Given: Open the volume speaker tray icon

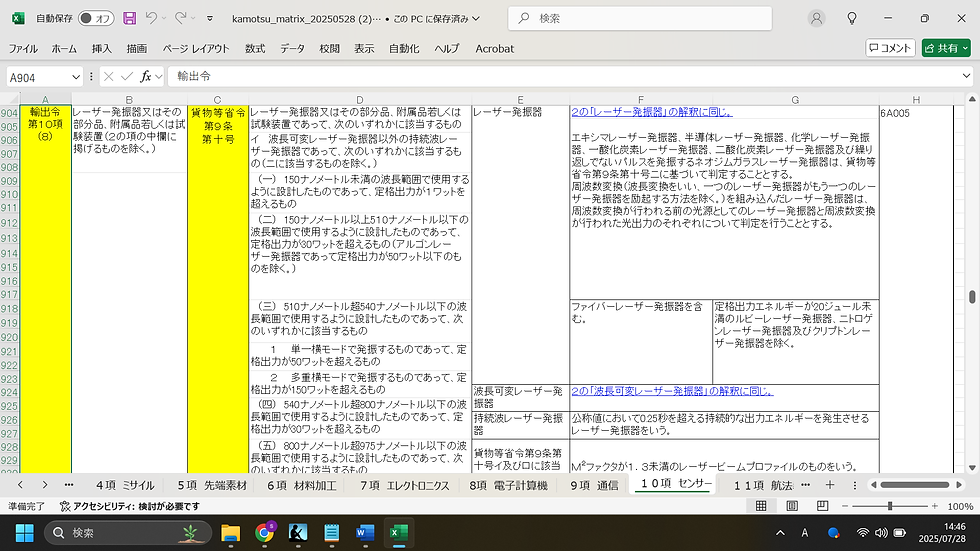Looking at the screenshot, I should tap(881, 533).
